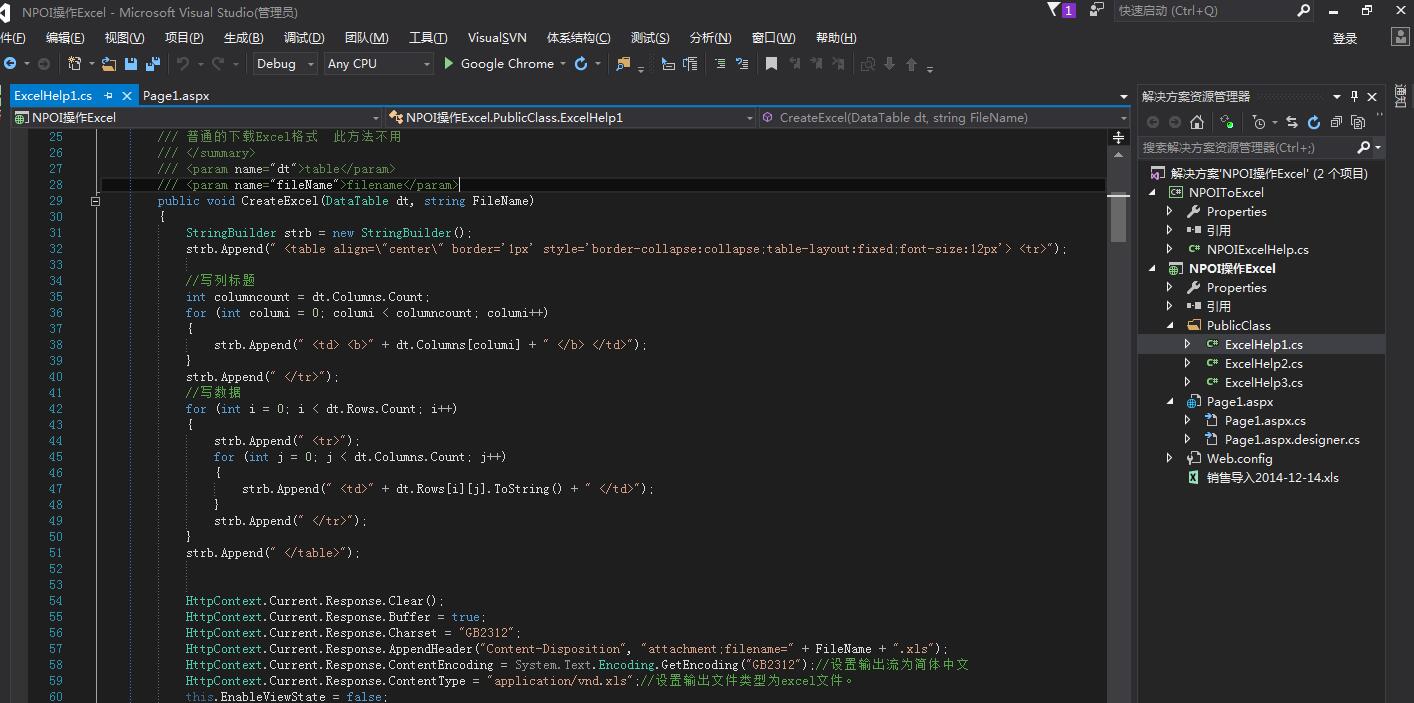Screen dimensions: 1414x703
Task: Click the Navigate Backward toolbar icon
Action: click(10, 64)
